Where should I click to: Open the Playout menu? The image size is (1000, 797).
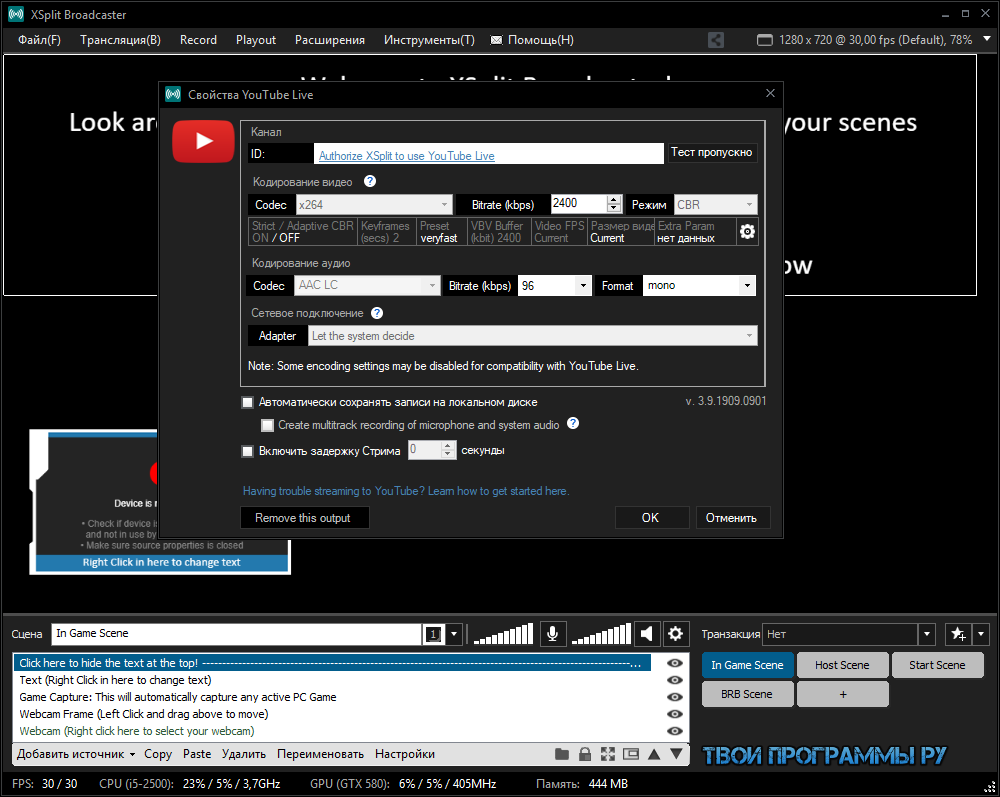(256, 40)
